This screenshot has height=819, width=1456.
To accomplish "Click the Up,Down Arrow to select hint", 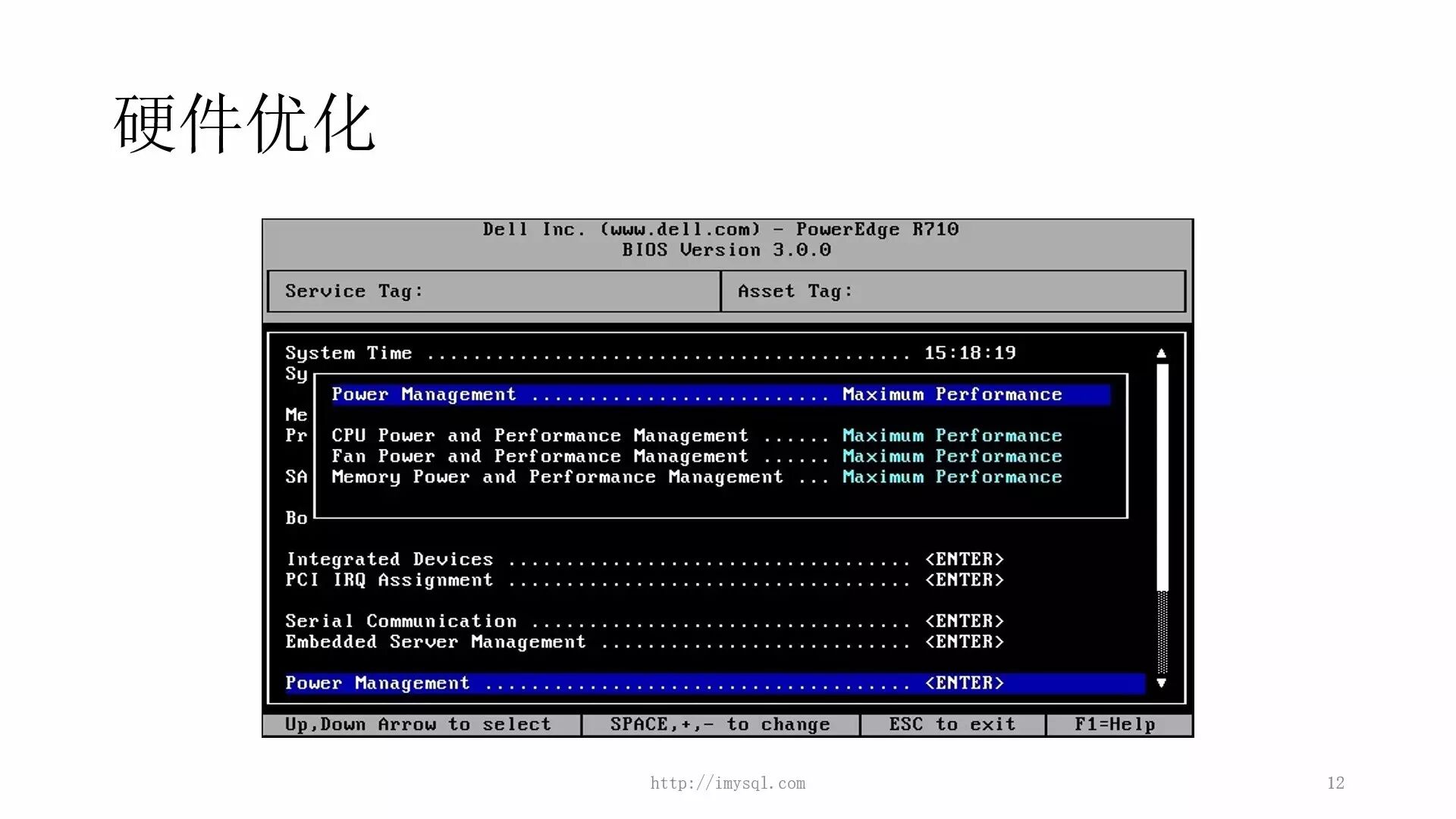I will 418,725.
